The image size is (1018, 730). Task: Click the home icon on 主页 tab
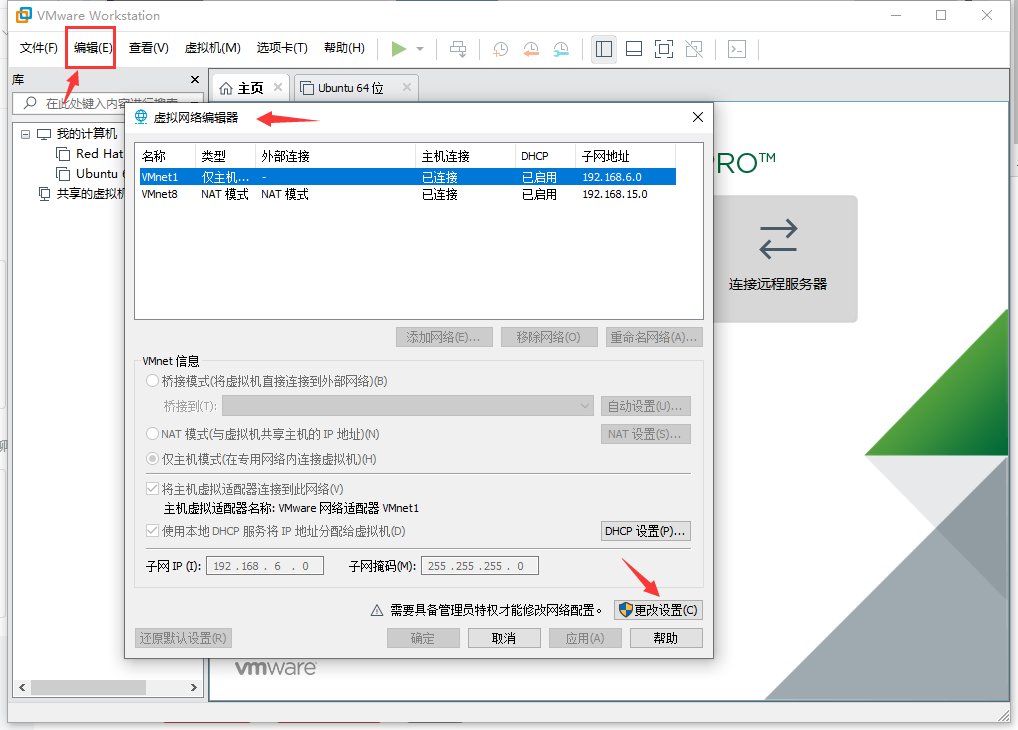[226, 88]
